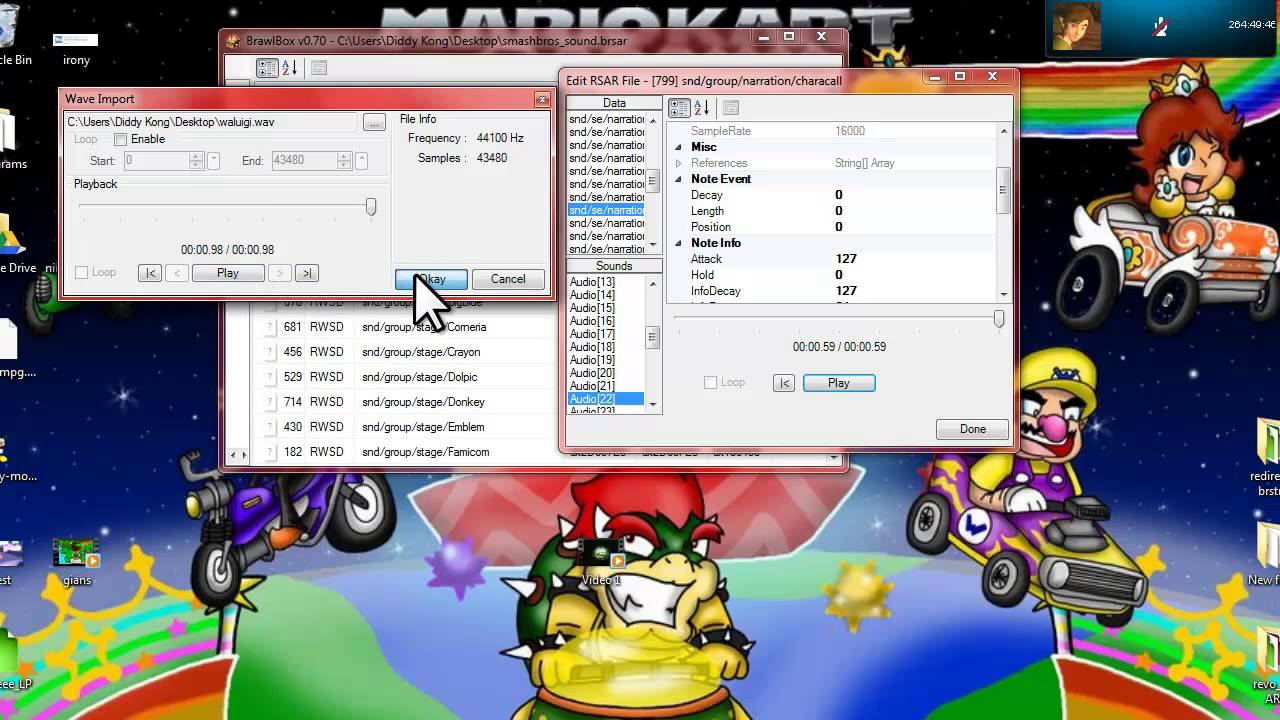Expand the References property

pyautogui.click(x=678, y=163)
